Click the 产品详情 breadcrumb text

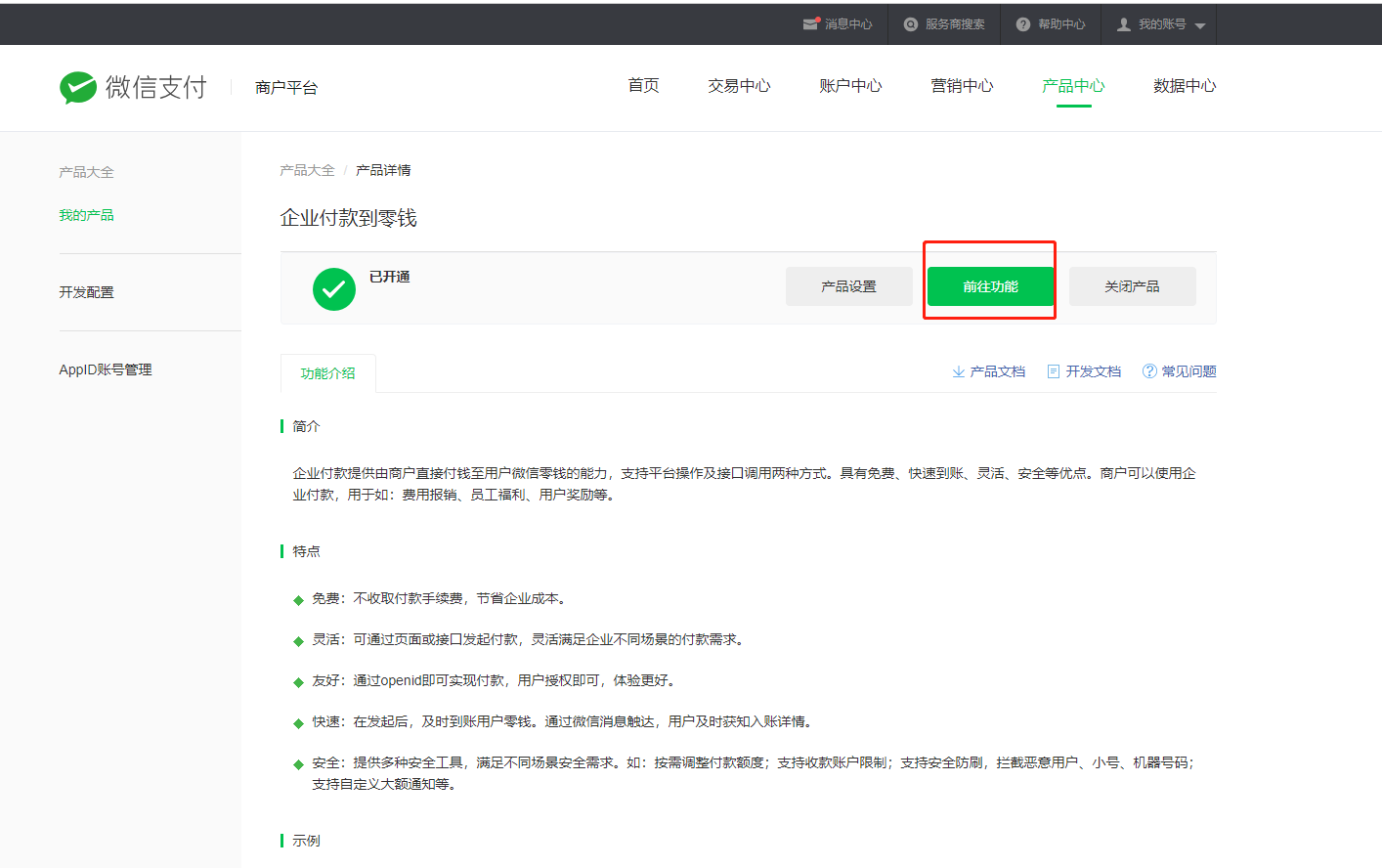383,170
